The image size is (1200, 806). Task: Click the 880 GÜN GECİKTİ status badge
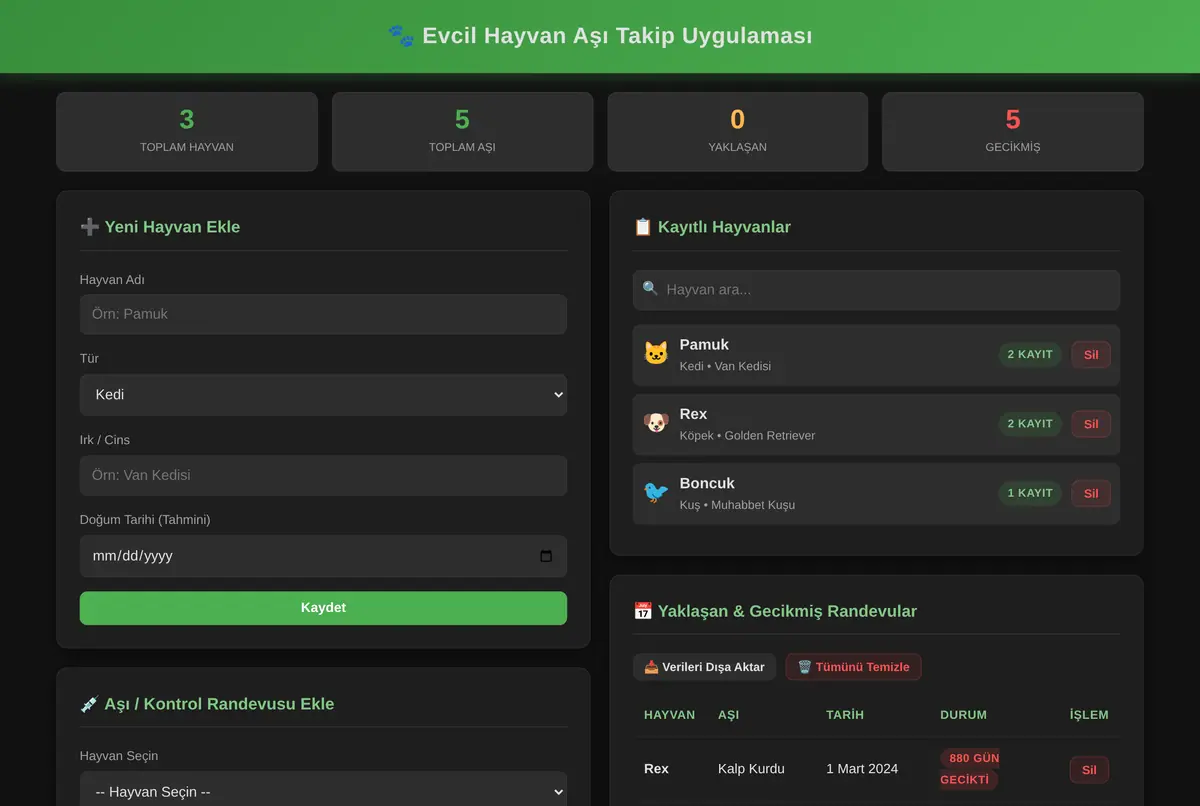click(969, 769)
